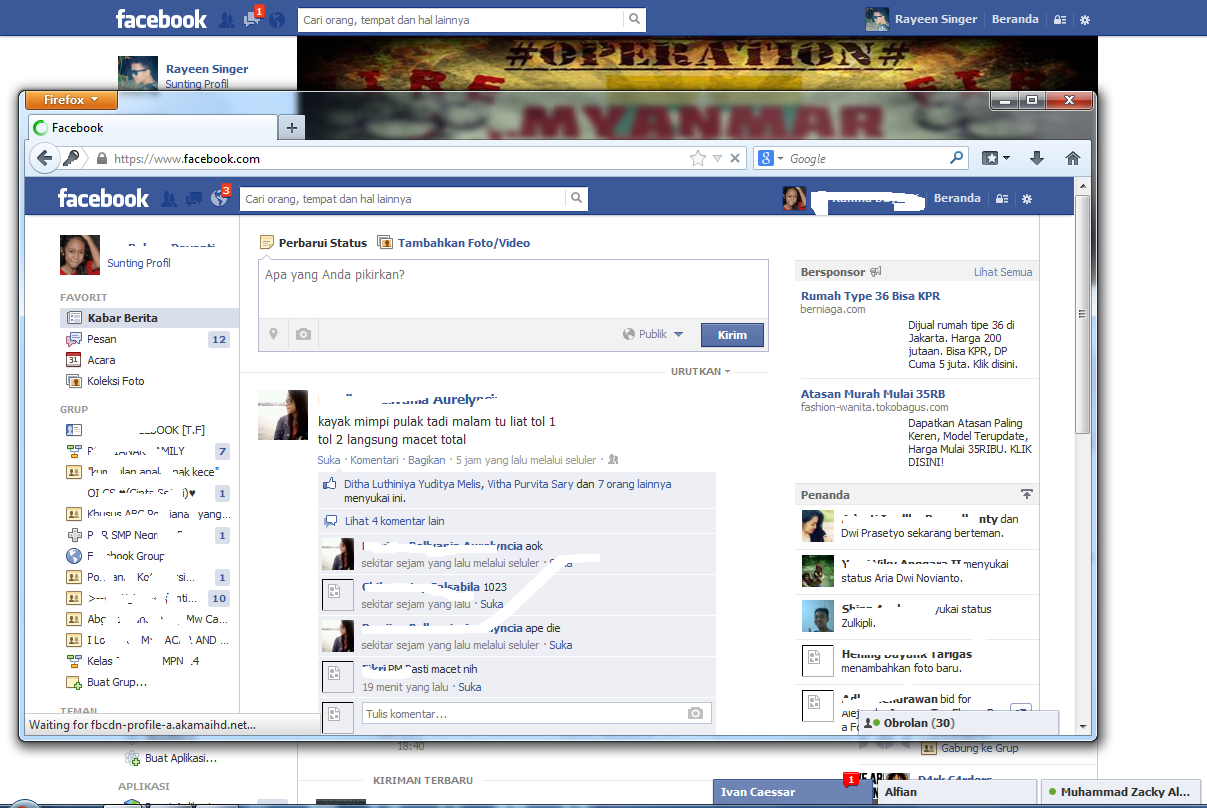Open Koleksi Foto in sidebar
1207x808 pixels.
tap(149, 381)
